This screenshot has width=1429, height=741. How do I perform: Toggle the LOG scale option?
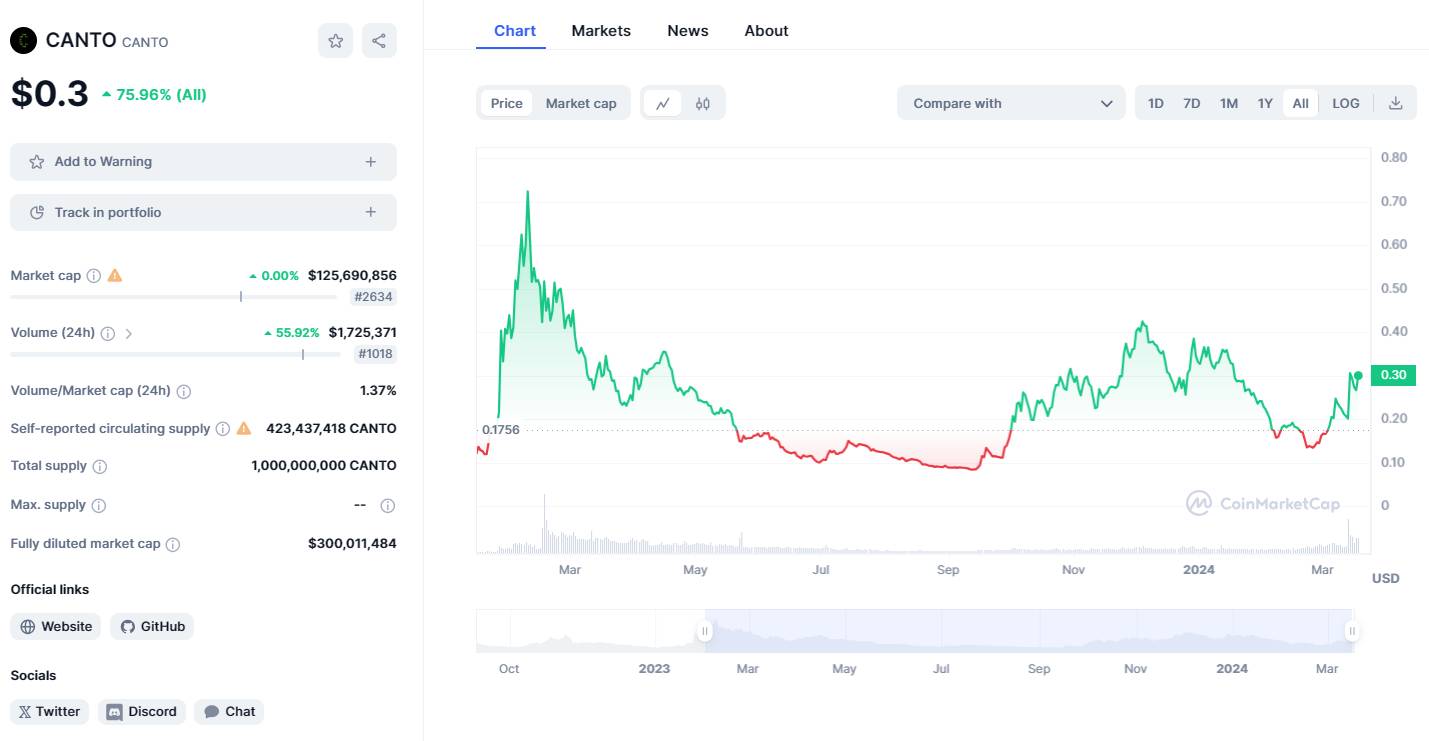click(1346, 103)
